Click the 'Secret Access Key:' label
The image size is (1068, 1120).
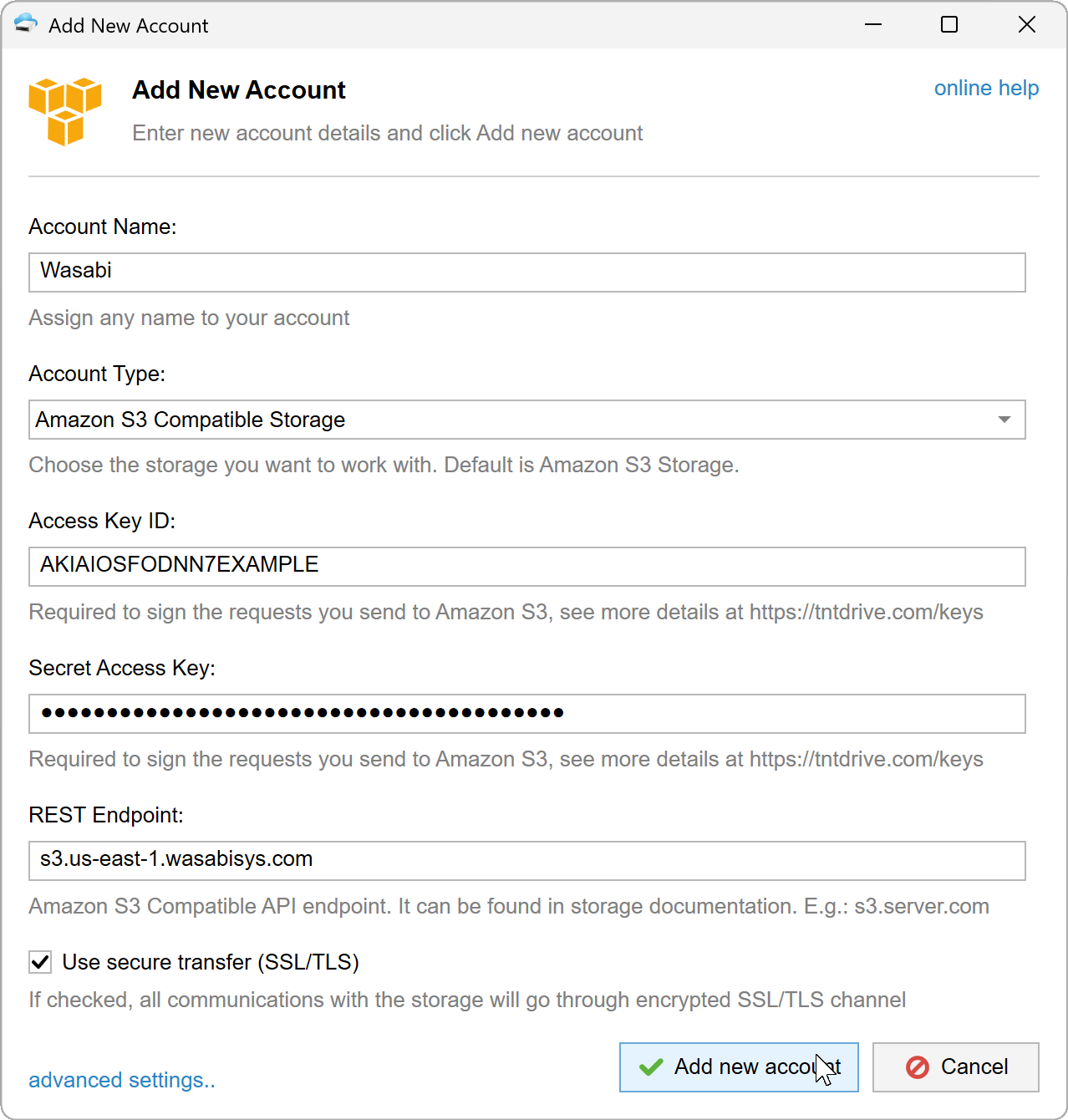pyautogui.click(x=122, y=668)
